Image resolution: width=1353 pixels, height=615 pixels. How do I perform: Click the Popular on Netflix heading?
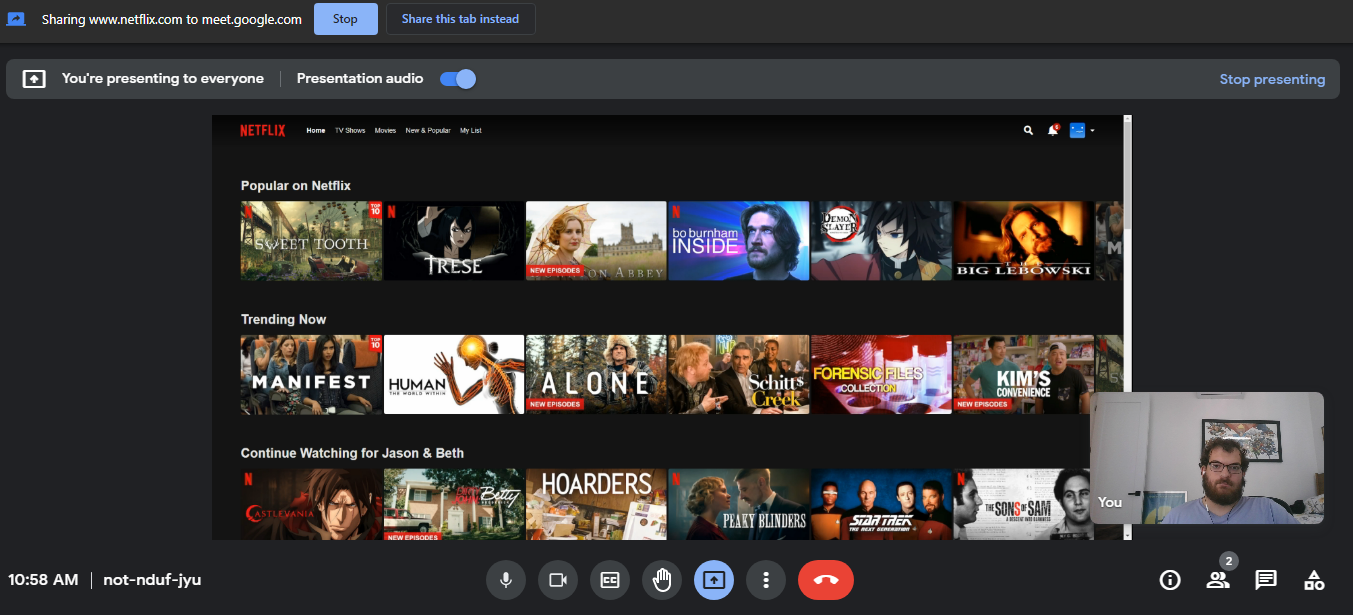[296, 186]
